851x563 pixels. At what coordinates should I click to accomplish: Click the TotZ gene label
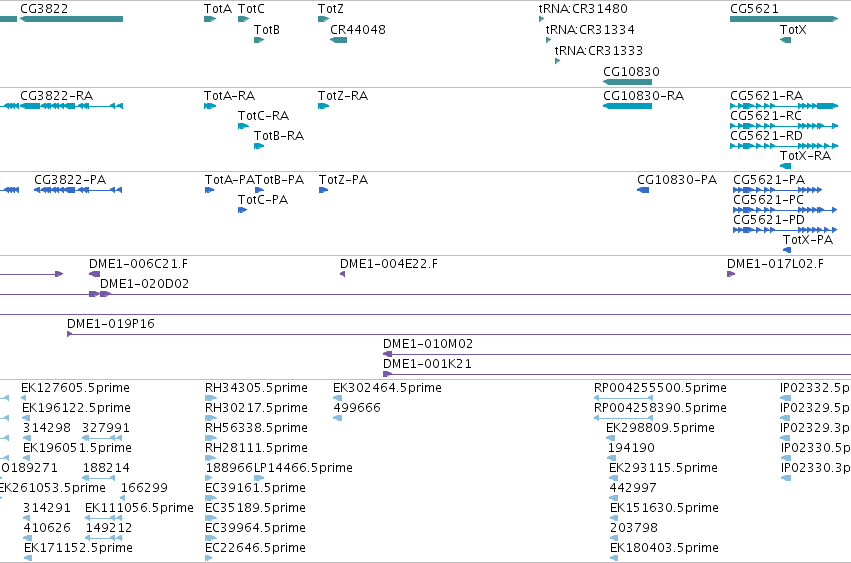tap(331, 9)
